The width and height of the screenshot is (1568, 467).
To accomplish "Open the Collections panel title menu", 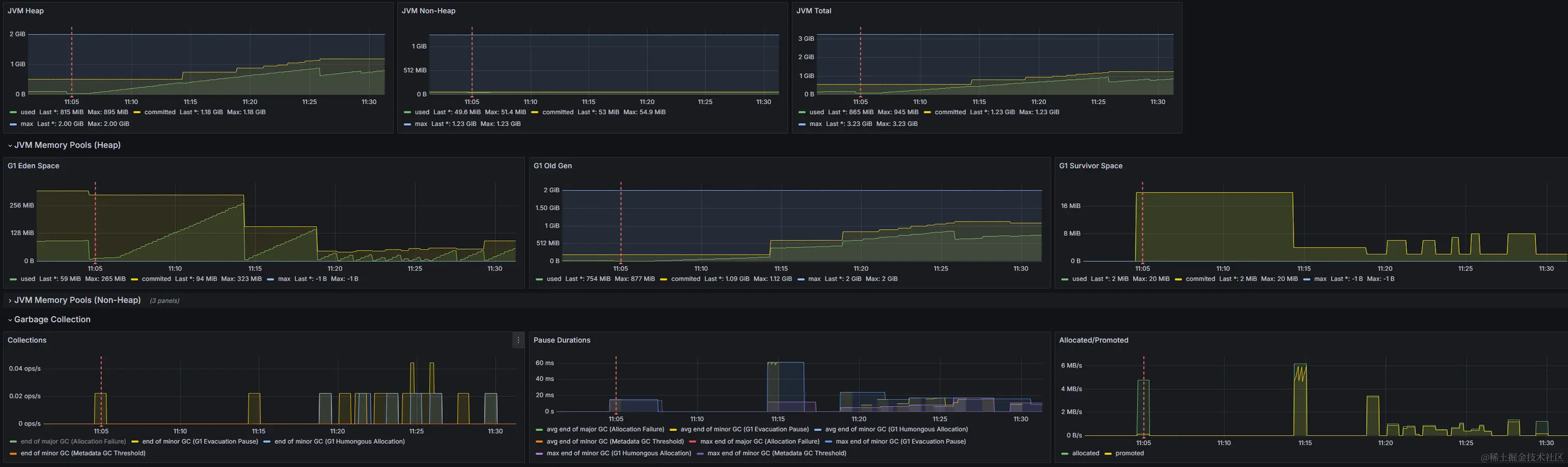I will pos(27,340).
